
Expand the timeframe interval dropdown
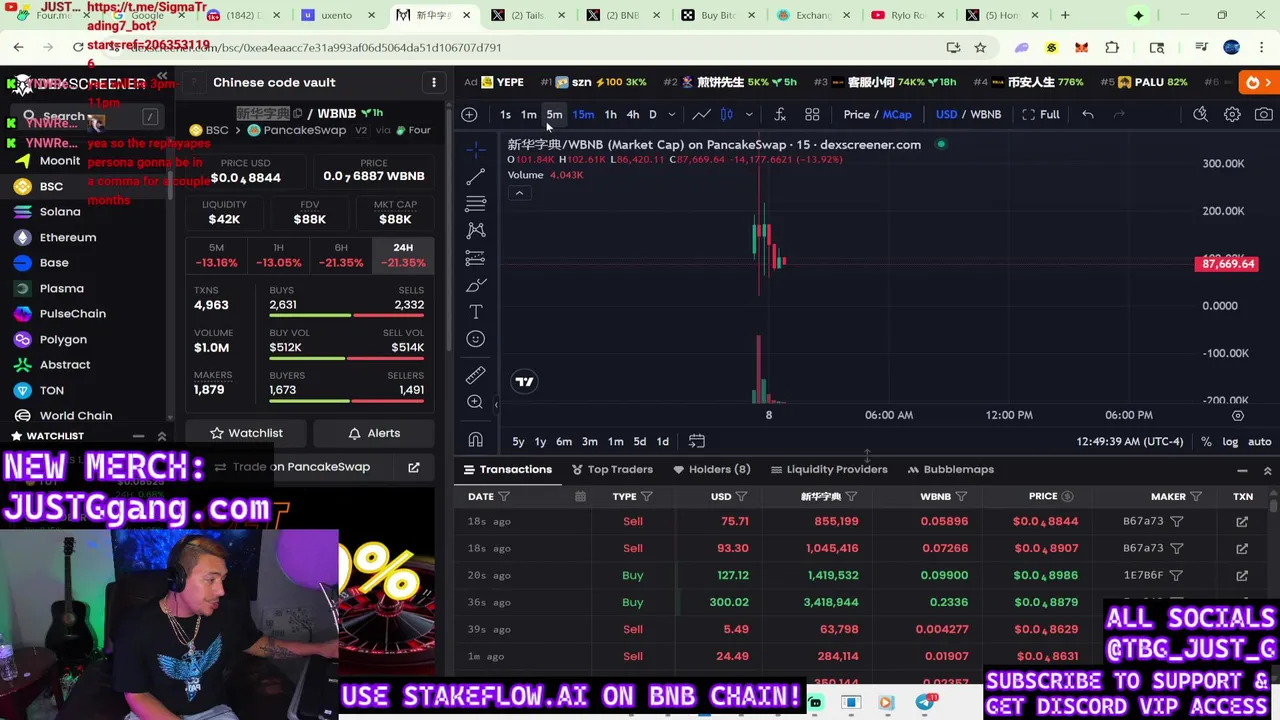(x=672, y=114)
